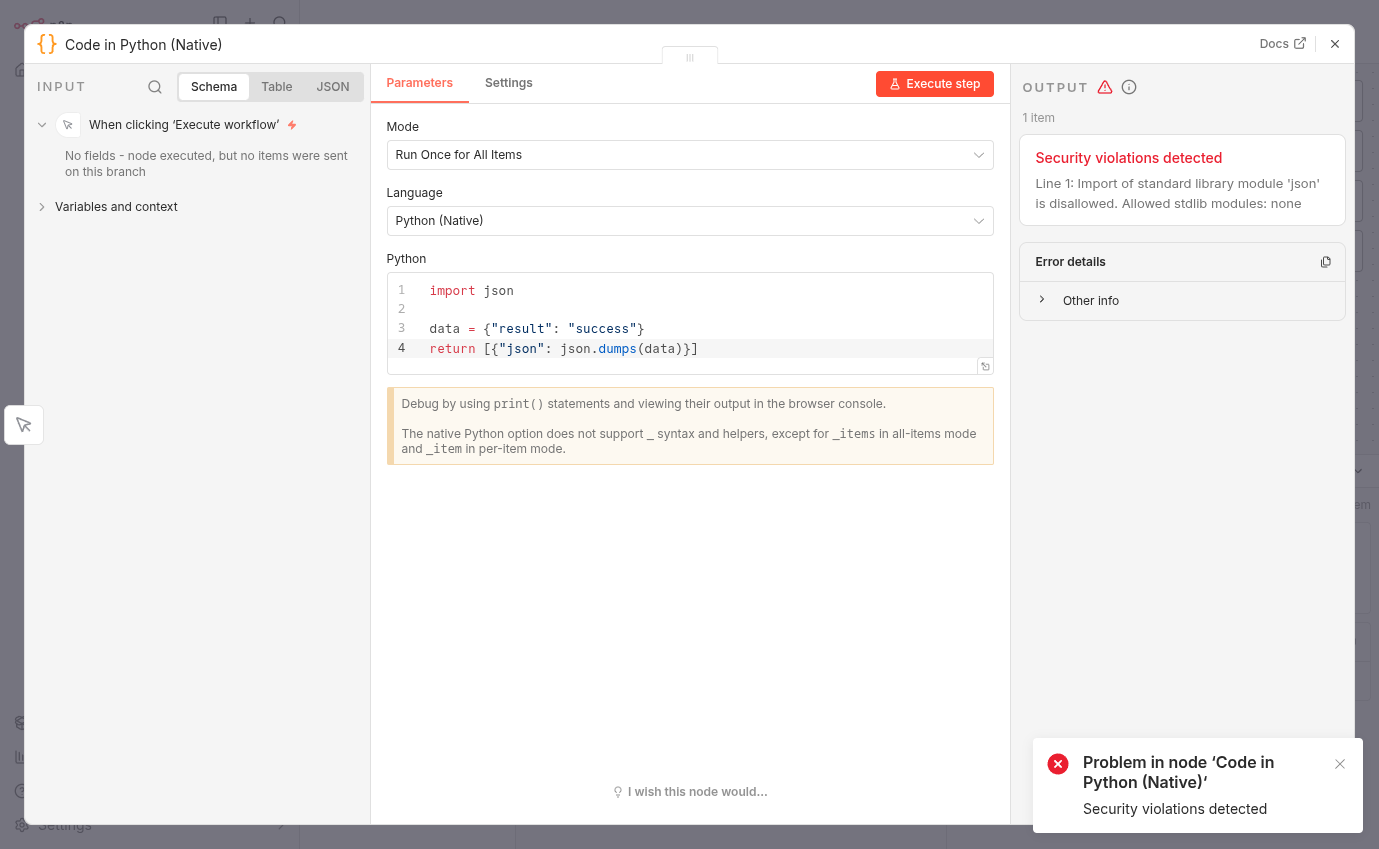Viewport: 1379px width, 849px height.
Task: Open the Help question mark icon
Action: coord(22,790)
